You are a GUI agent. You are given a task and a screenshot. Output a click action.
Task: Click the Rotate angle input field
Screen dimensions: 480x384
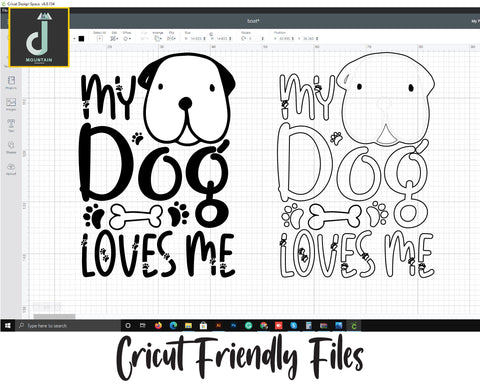tap(254, 39)
